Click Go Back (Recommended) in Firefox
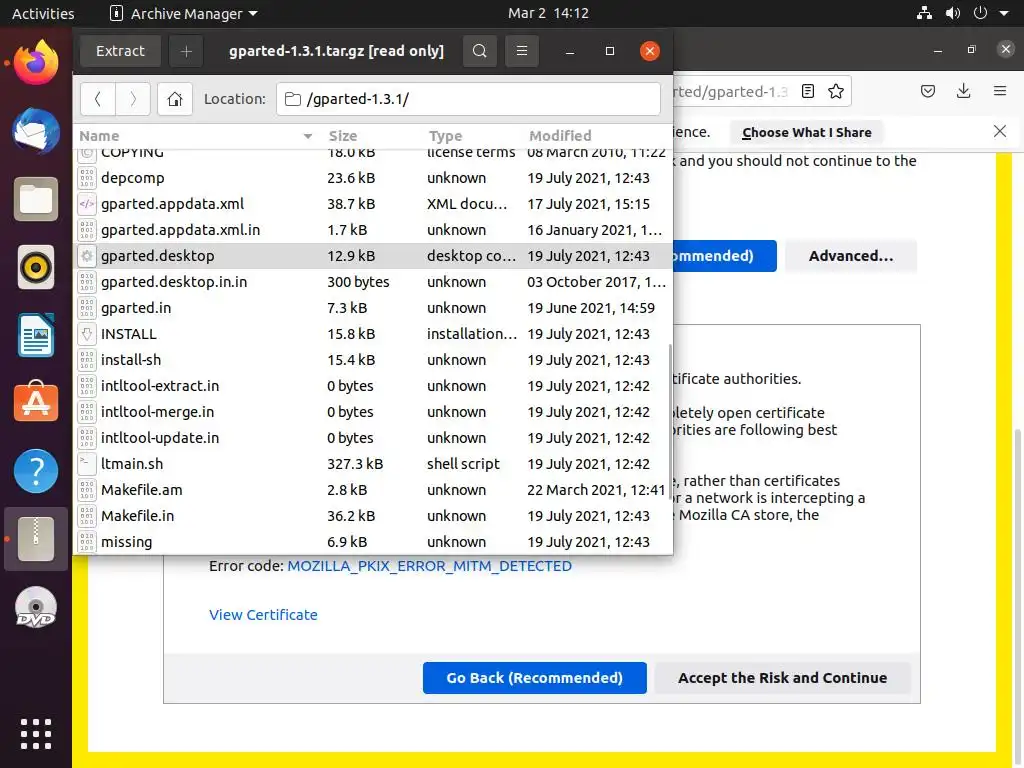The height and width of the screenshot is (768, 1024). [534, 678]
